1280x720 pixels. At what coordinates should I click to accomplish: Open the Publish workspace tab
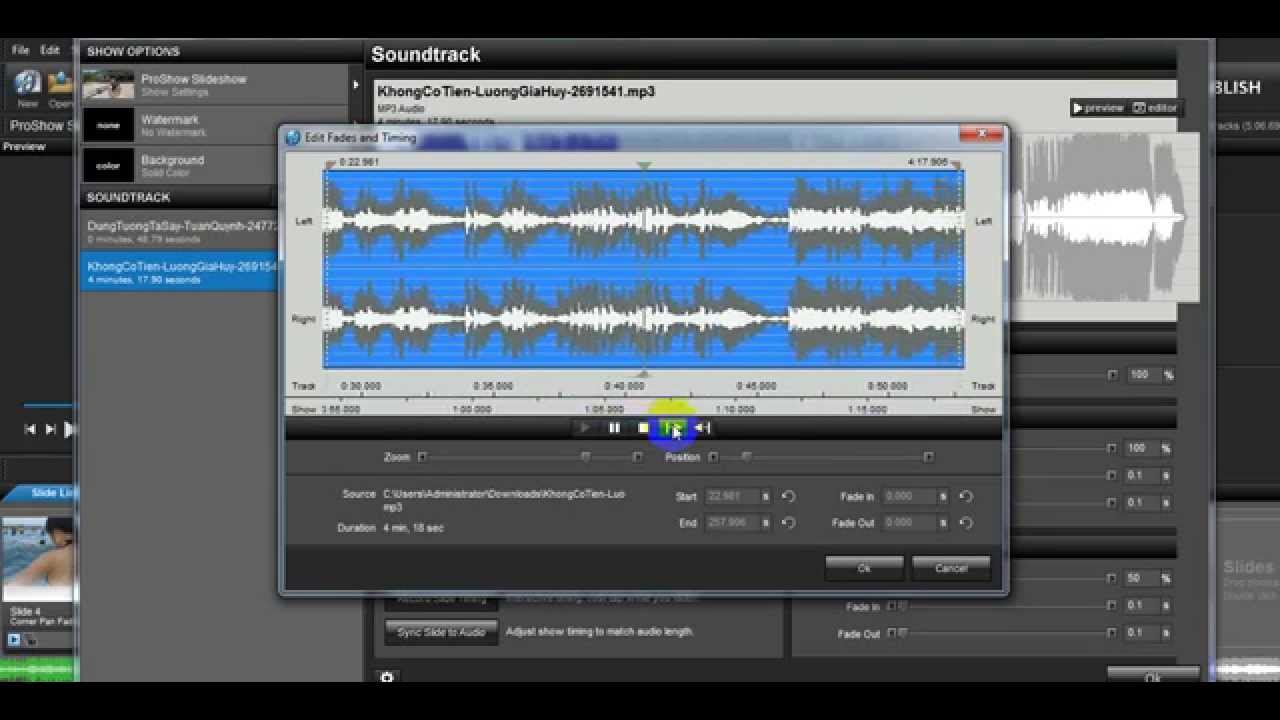pos(1236,88)
